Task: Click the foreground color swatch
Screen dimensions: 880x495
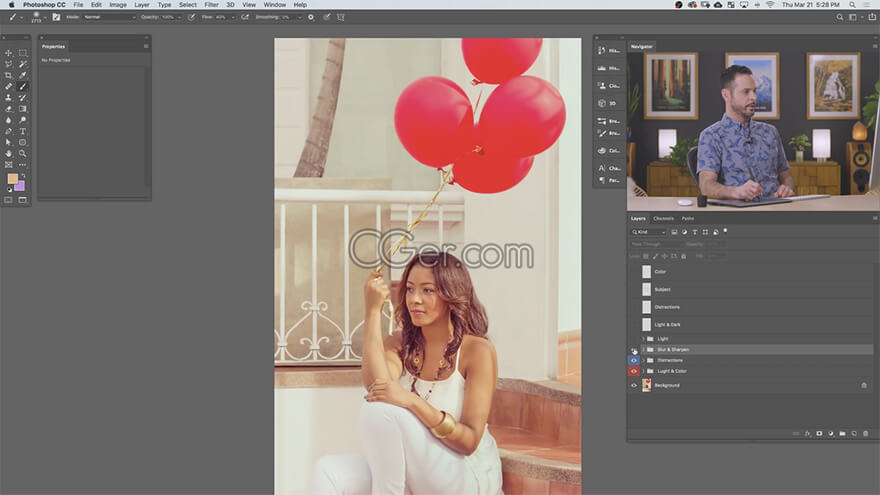Action: tap(12, 179)
